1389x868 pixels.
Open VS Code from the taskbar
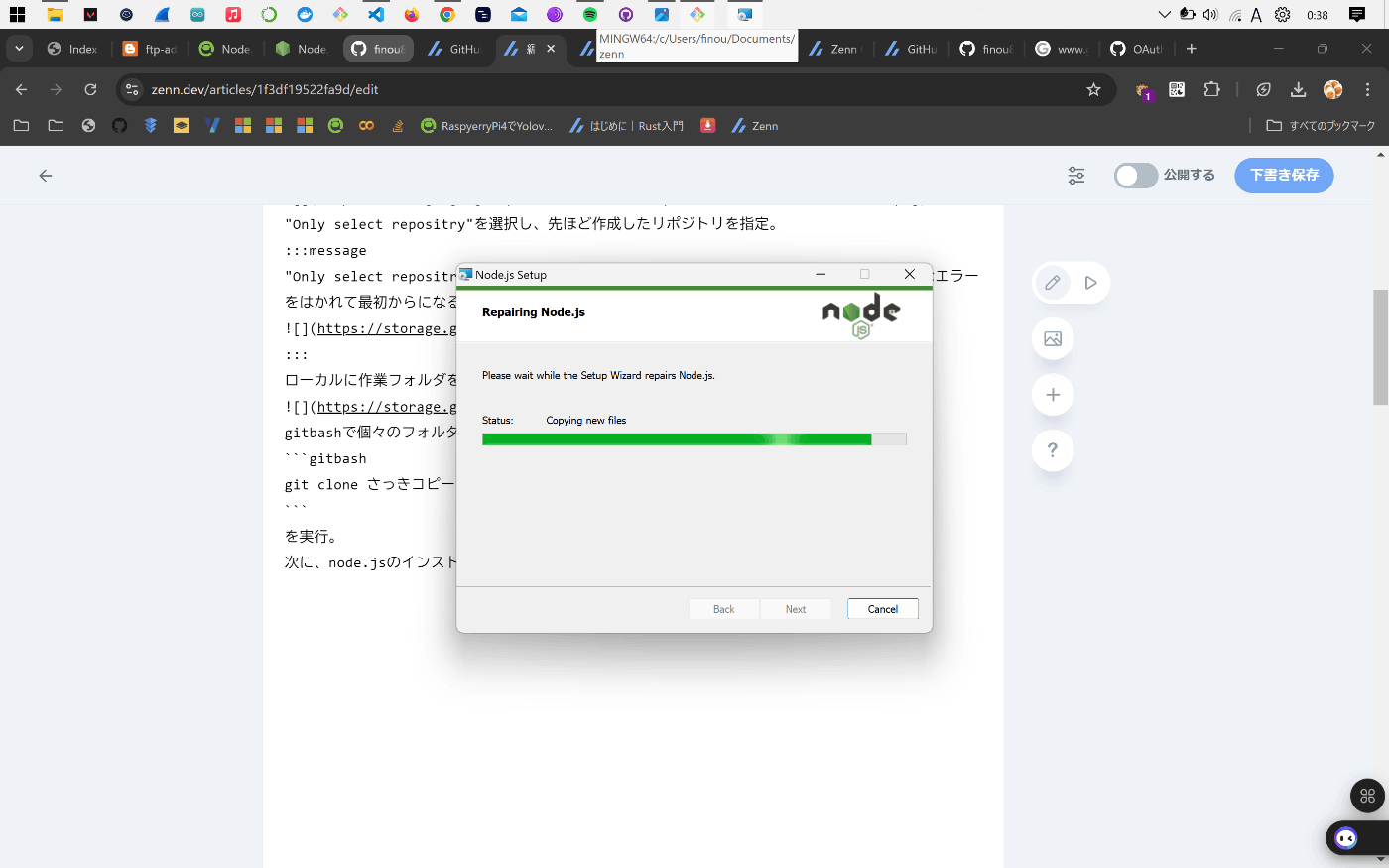[x=375, y=15]
